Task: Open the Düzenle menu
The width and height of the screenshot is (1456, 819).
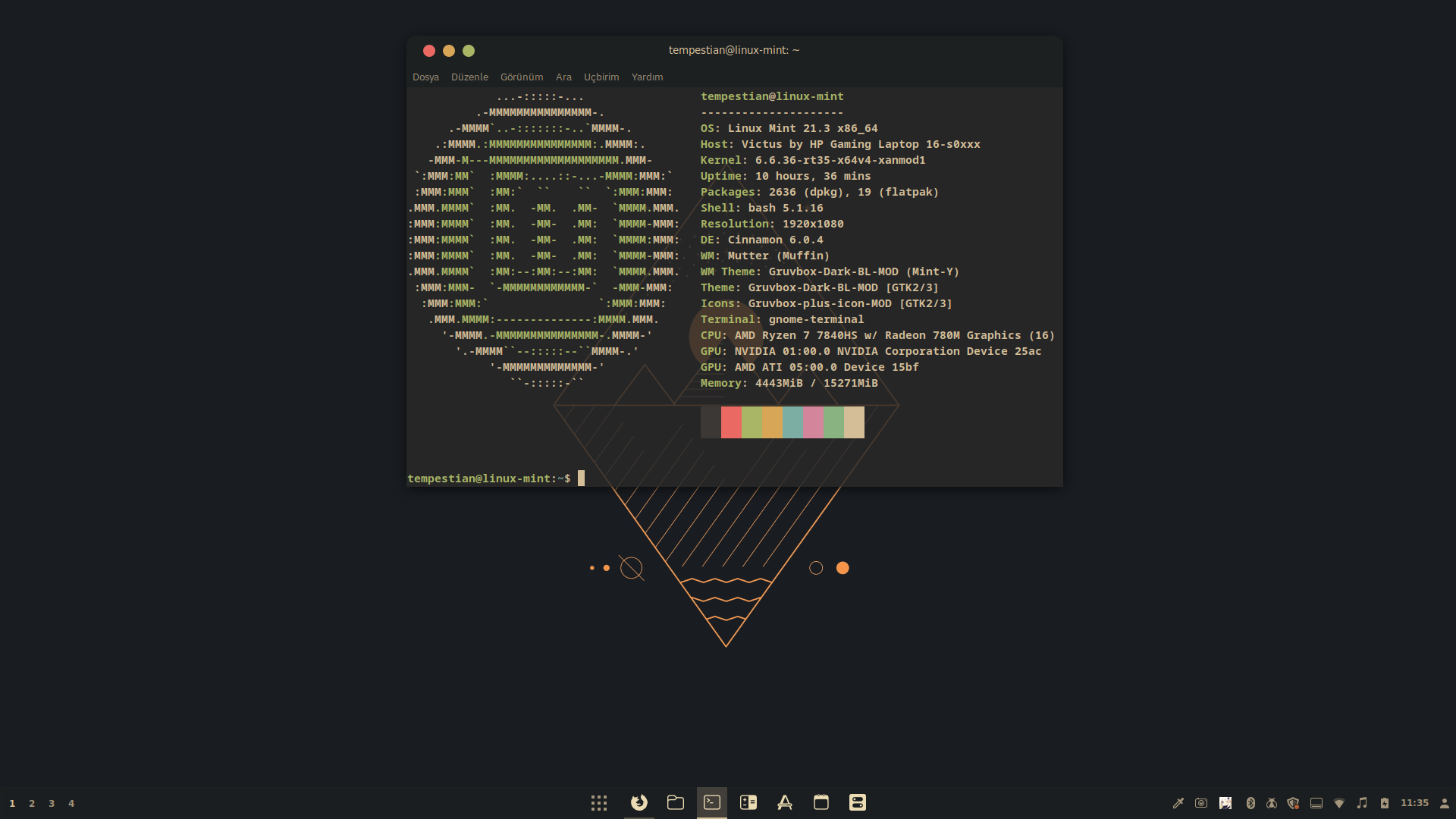Action: click(x=469, y=77)
